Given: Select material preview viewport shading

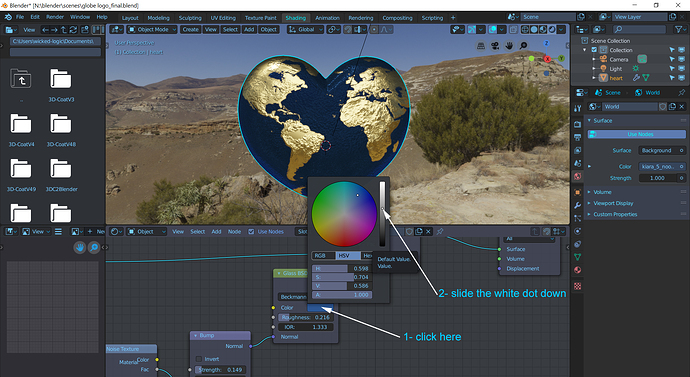Looking at the screenshot, I should [x=543, y=29].
